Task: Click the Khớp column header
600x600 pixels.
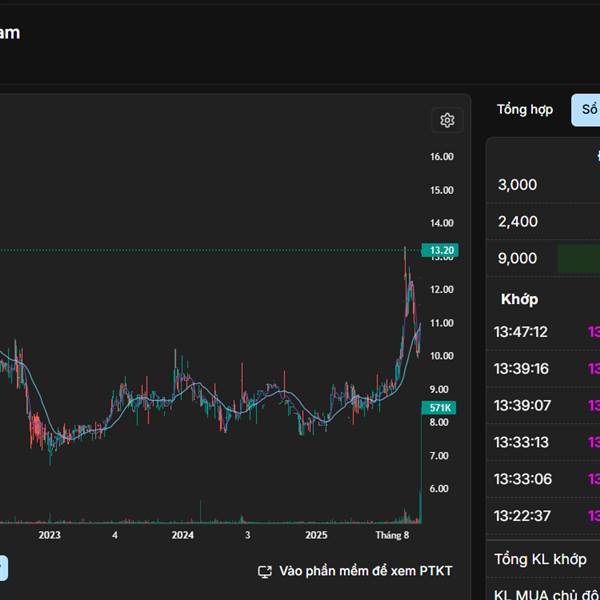Action: point(519,299)
